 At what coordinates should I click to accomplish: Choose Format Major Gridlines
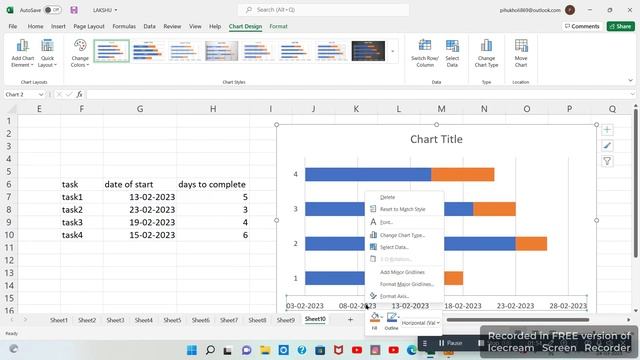pos(404,284)
